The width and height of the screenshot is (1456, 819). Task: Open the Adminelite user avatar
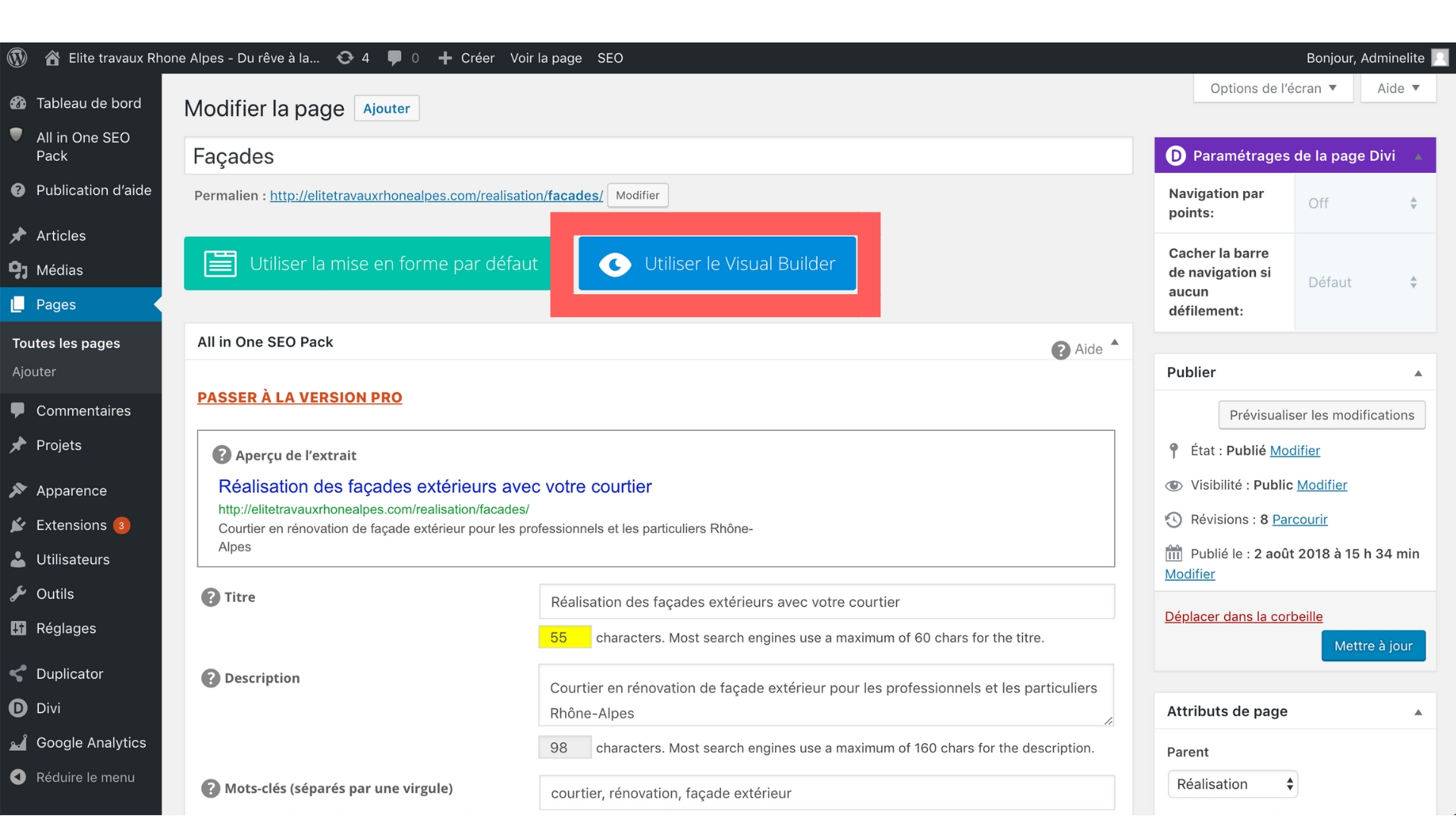point(1439,58)
